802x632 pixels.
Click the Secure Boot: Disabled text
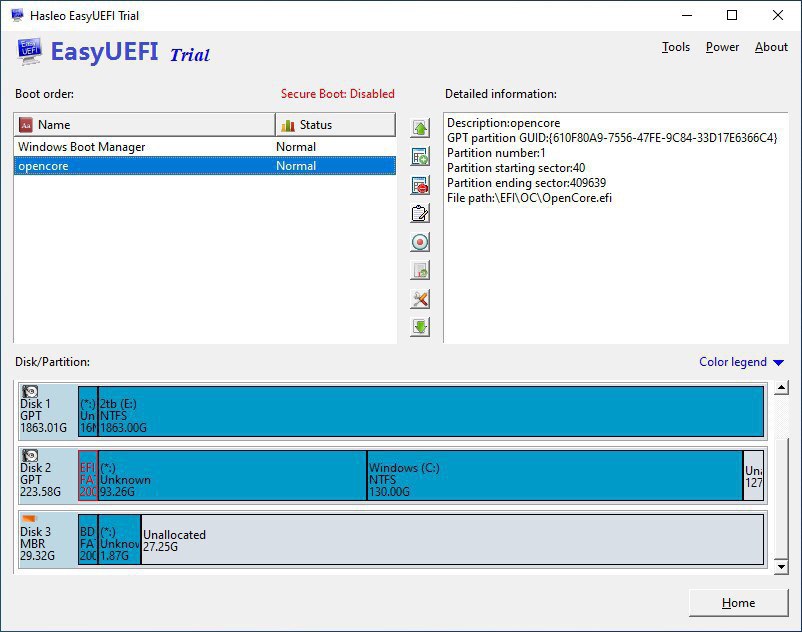click(338, 94)
